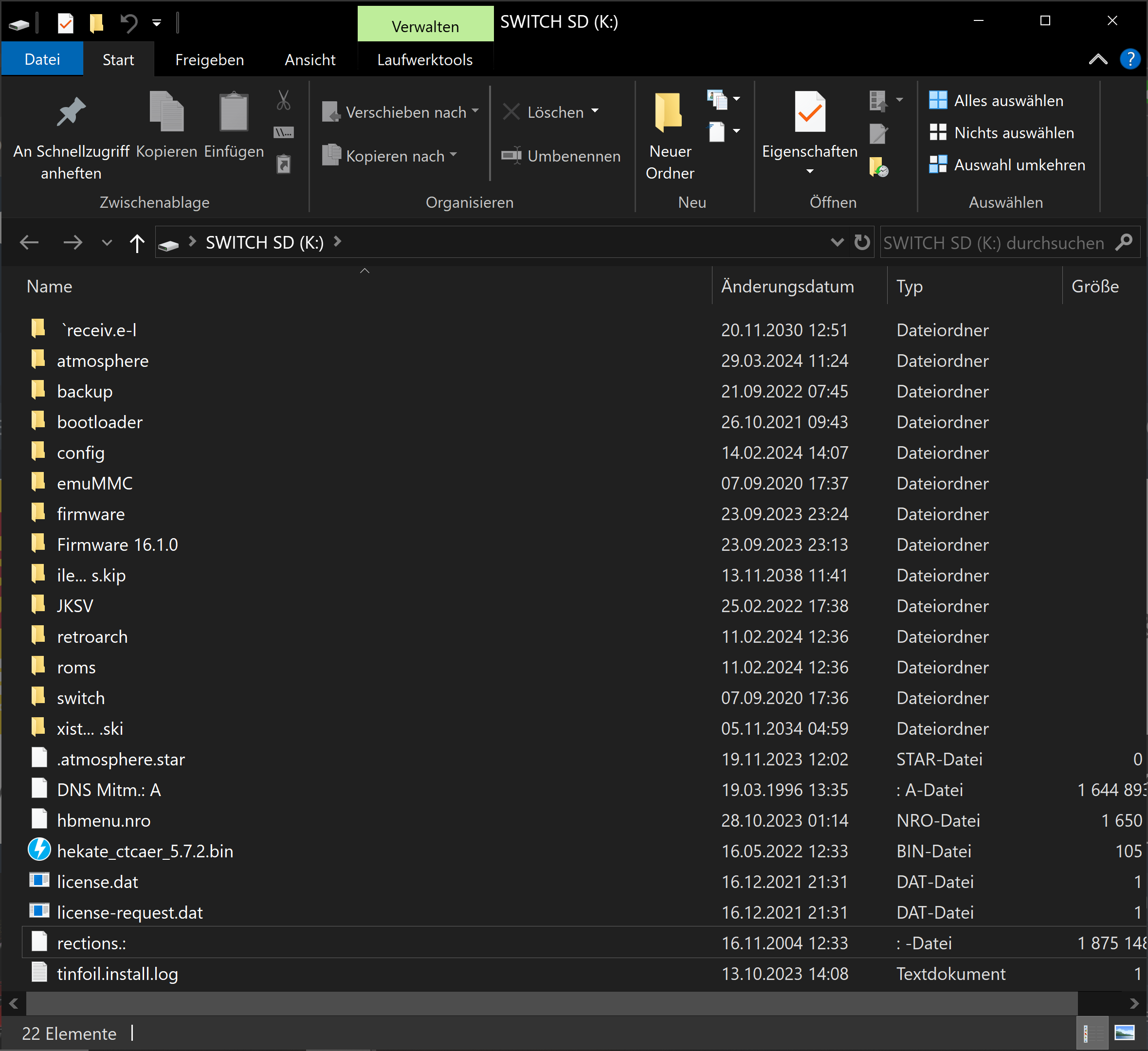This screenshot has height=1051, width=1148.
Task: Click the Einfügen clipboard icon
Action: point(234,111)
